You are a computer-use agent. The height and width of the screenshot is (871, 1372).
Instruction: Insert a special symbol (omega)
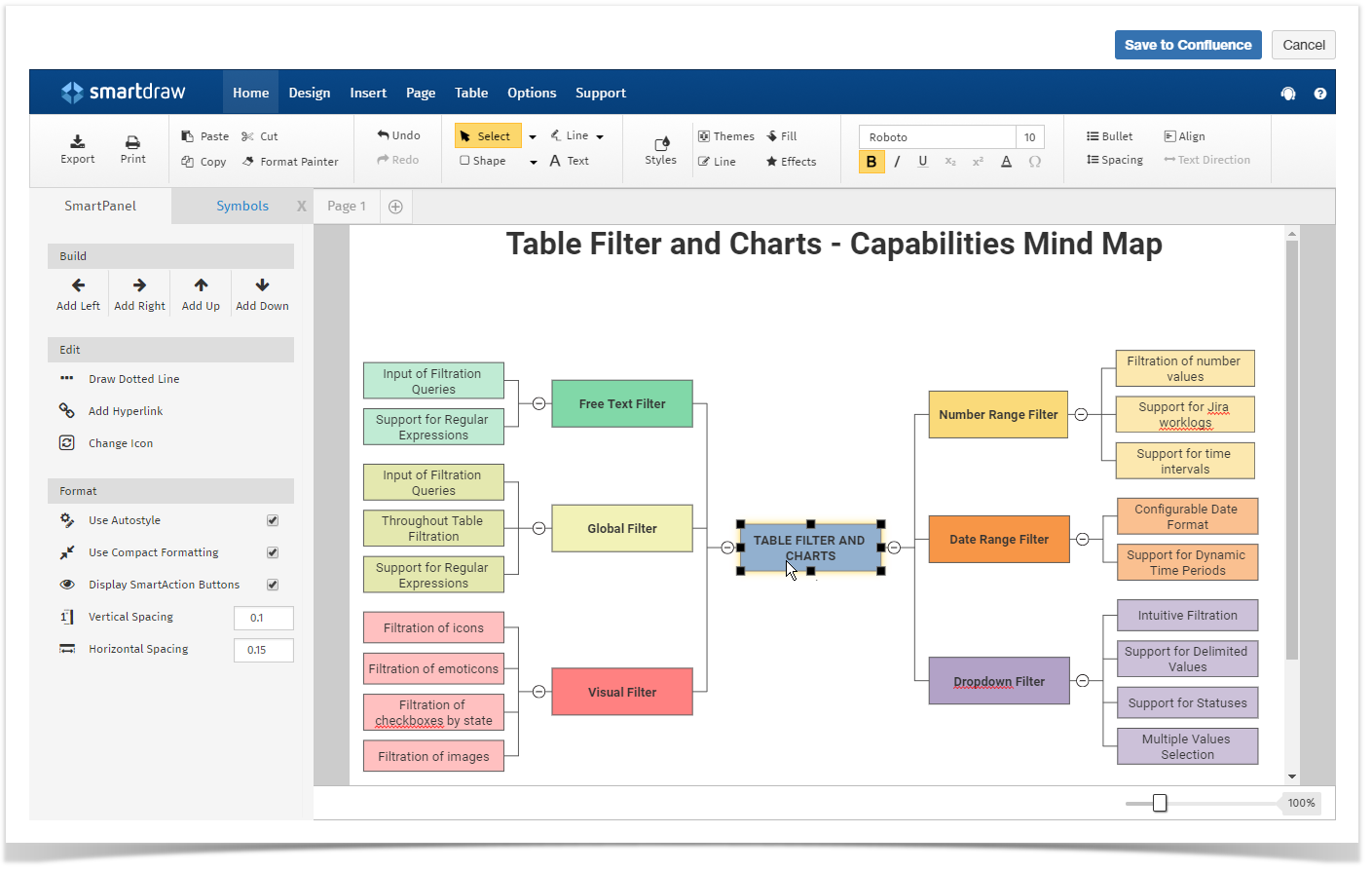click(1035, 162)
